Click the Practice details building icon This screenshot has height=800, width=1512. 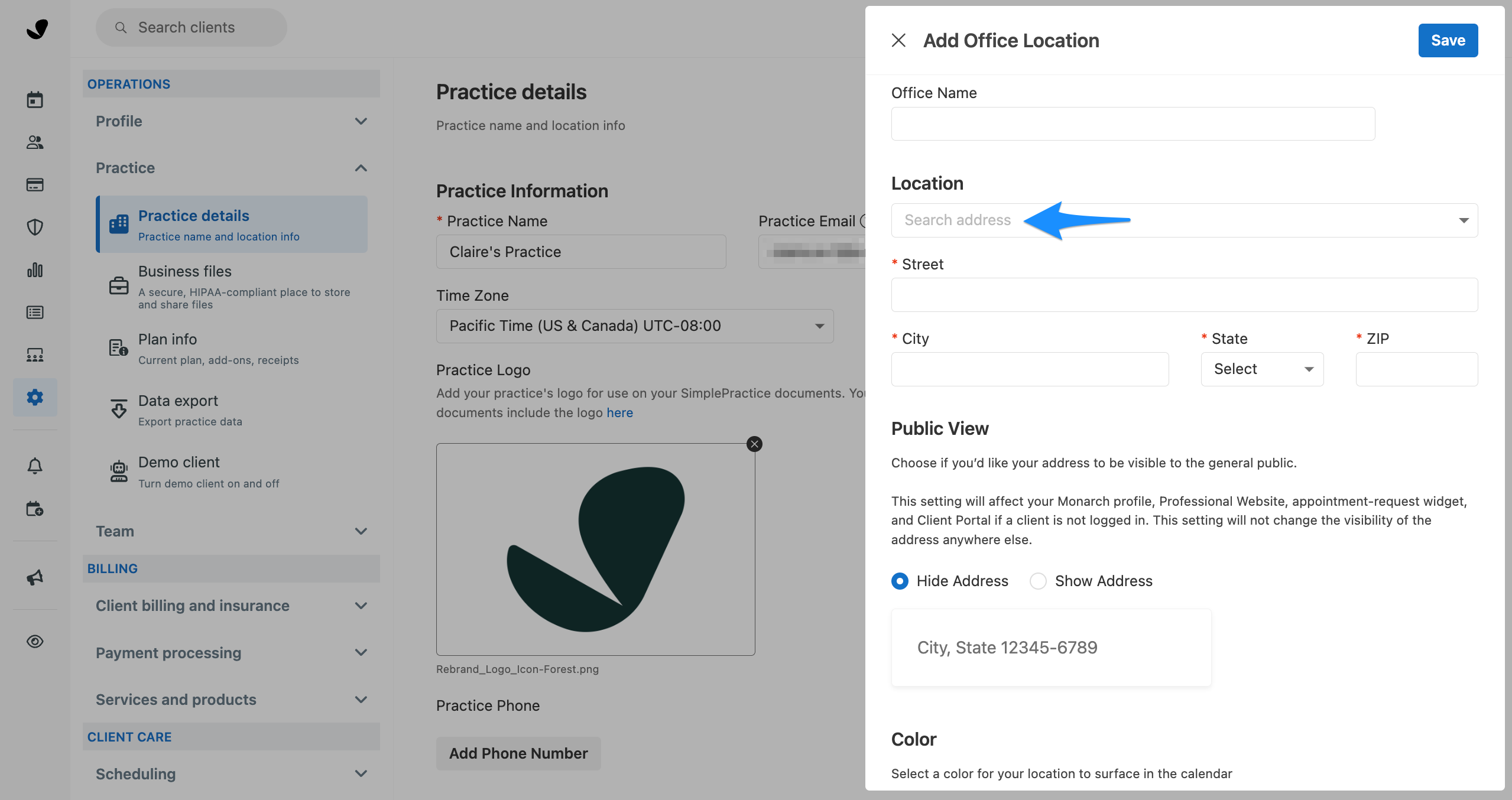pyautogui.click(x=119, y=224)
